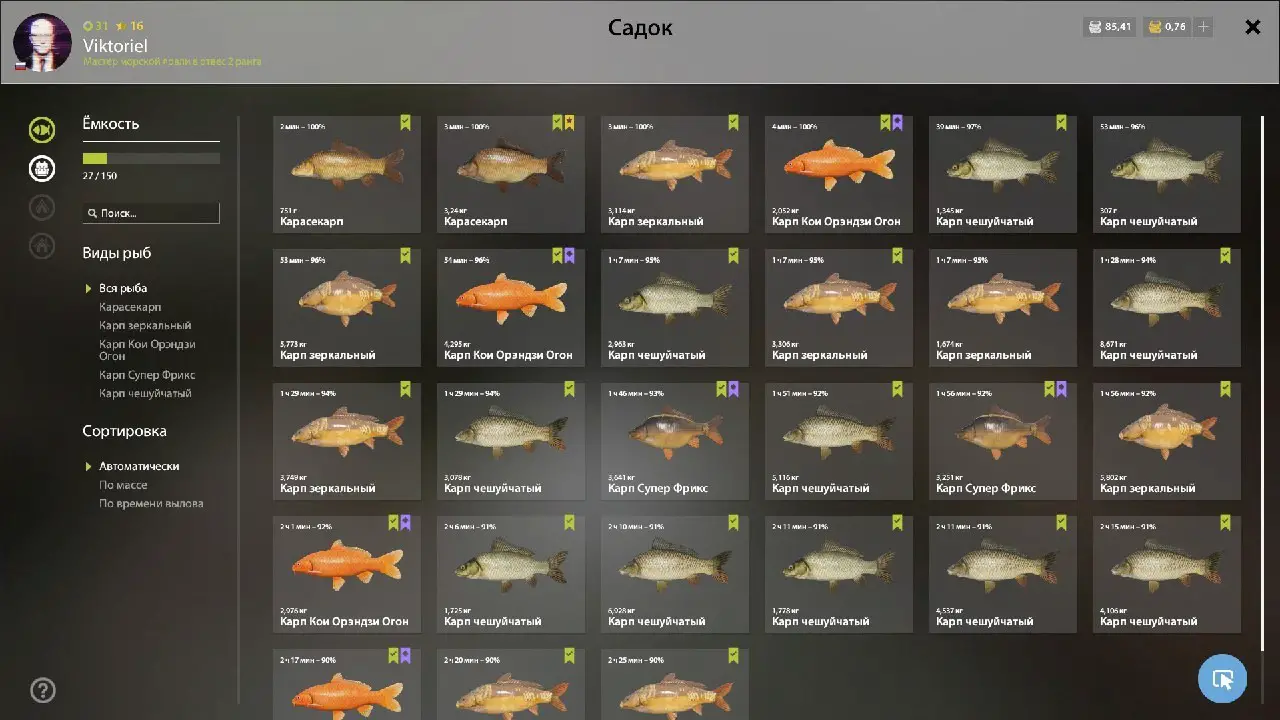Click the Поиск search field
Image resolution: width=1280 pixels, height=720 pixels.
point(151,213)
